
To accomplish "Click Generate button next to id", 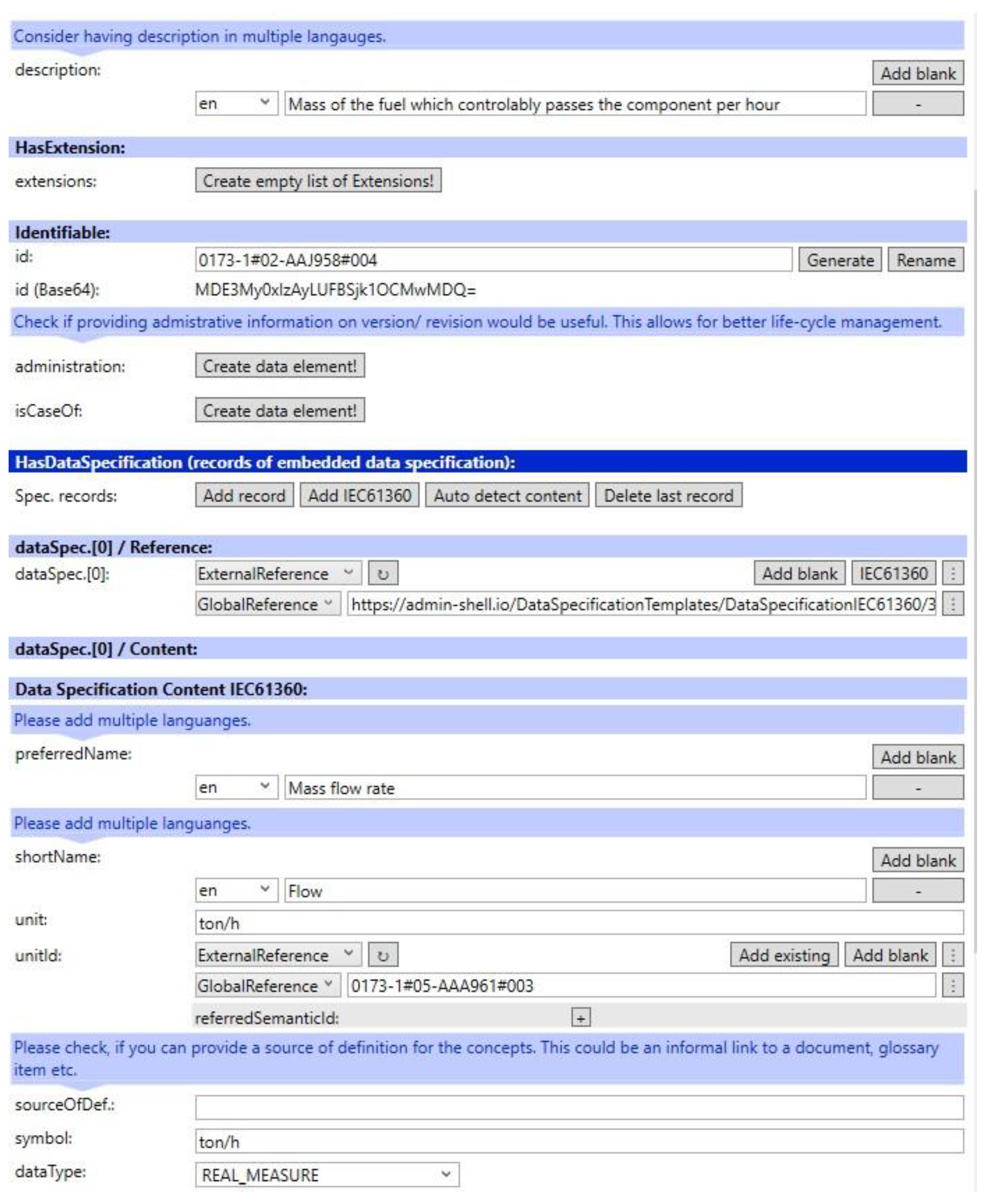I will pos(839,260).
